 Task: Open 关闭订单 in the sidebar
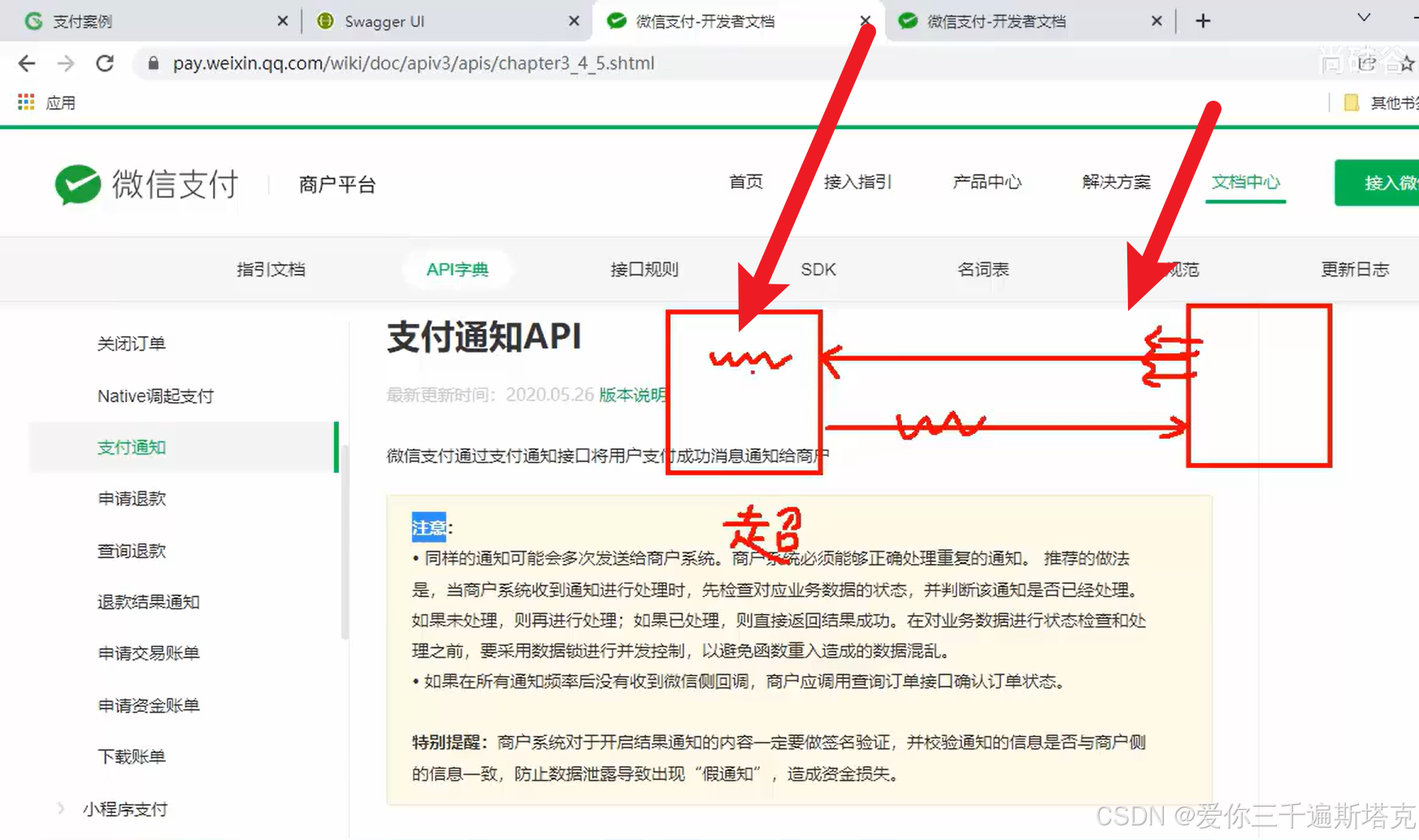tap(132, 344)
